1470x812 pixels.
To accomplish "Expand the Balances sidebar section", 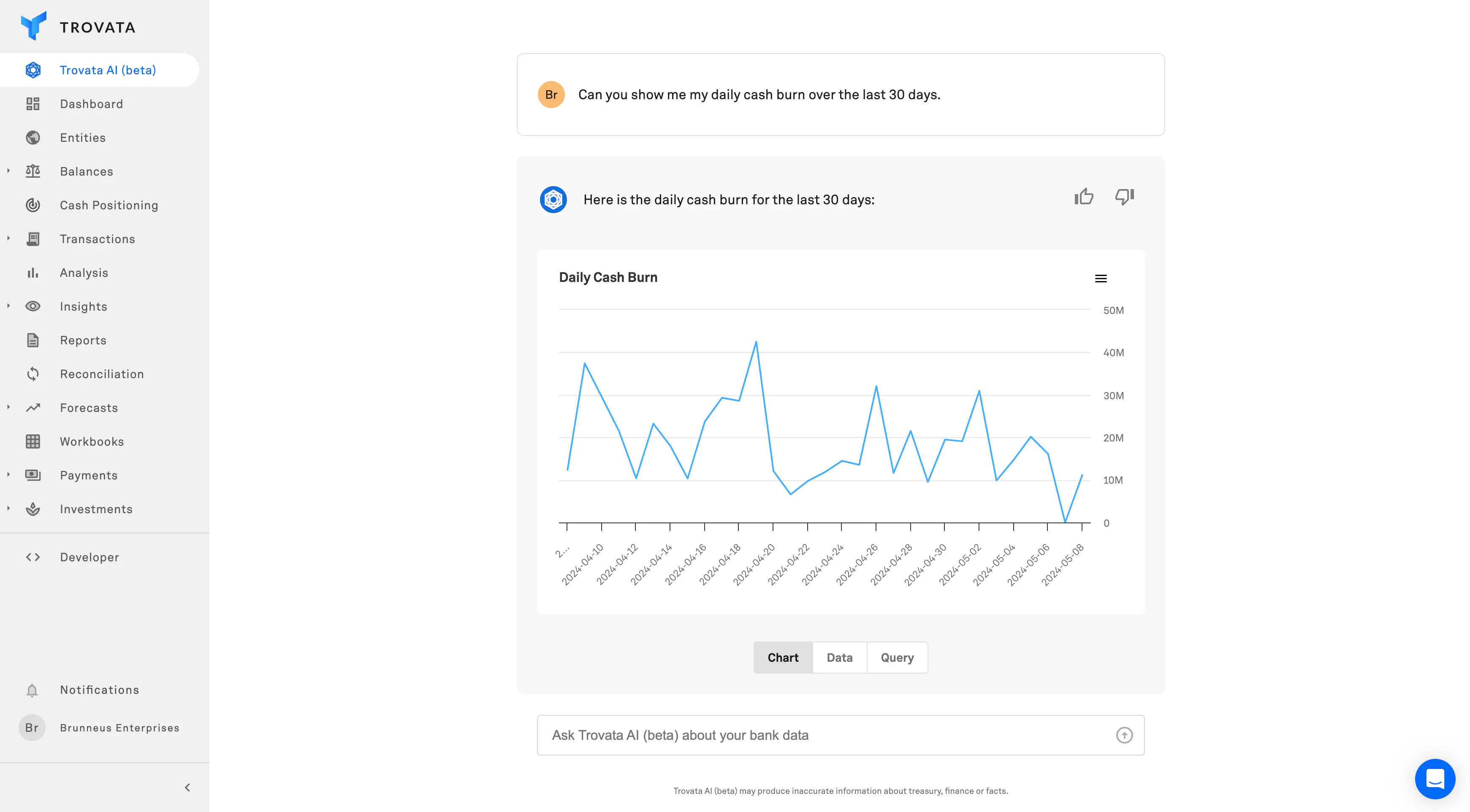I will tap(8, 171).
